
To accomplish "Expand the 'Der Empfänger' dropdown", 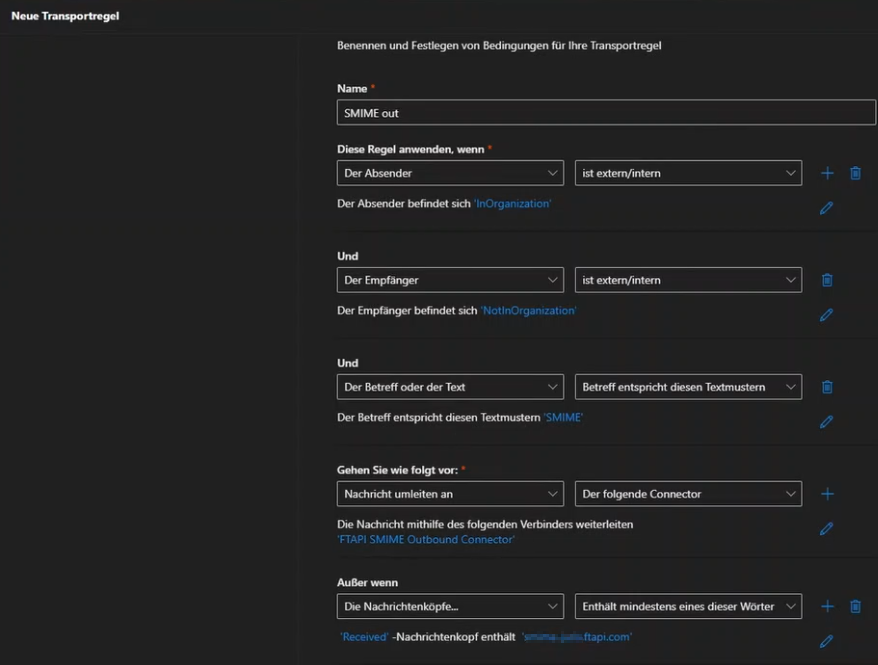I will pyautogui.click(x=450, y=280).
